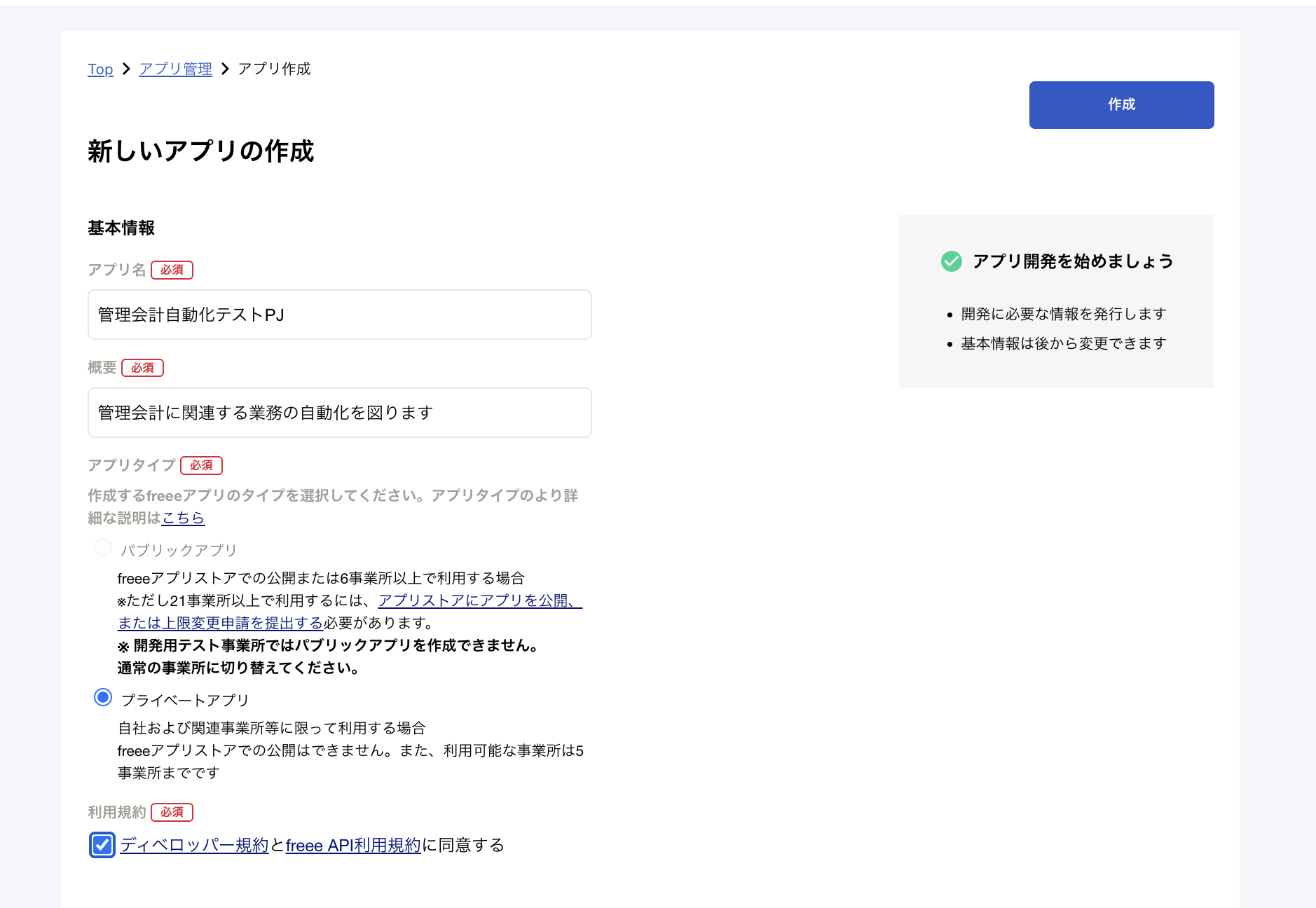The height and width of the screenshot is (908, 1316).
Task: Click the 作成 button to create the app
Action: click(1120, 104)
